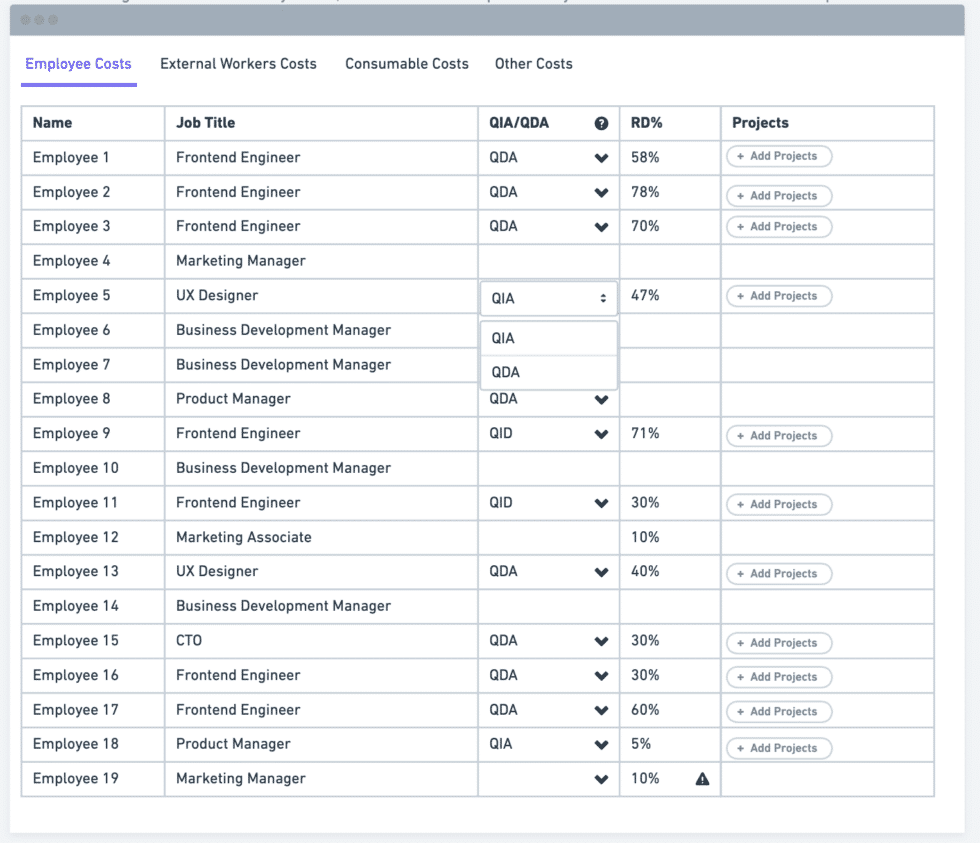Image resolution: width=980 pixels, height=843 pixels.
Task: Click Add Projects in Employee 17 row
Action: pyautogui.click(x=779, y=712)
